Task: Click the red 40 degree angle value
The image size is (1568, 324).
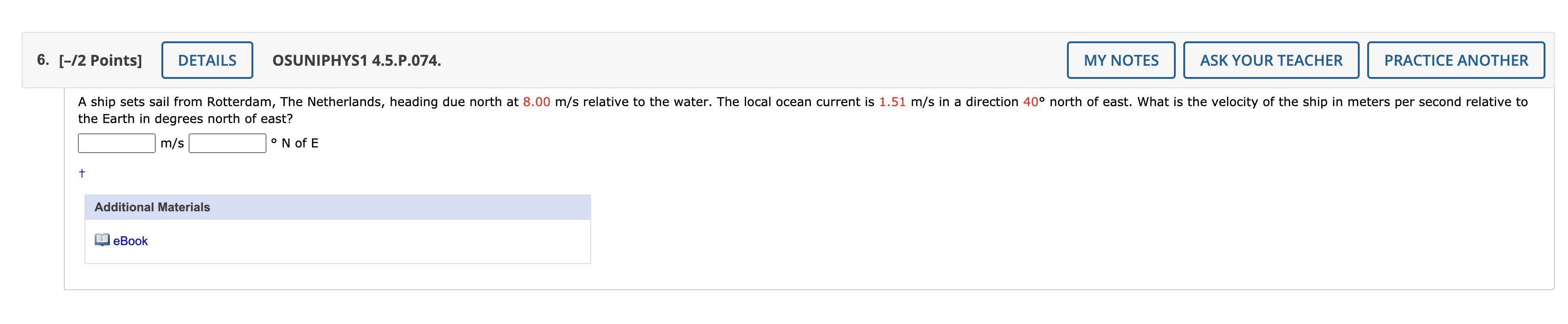Action: click(1030, 102)
